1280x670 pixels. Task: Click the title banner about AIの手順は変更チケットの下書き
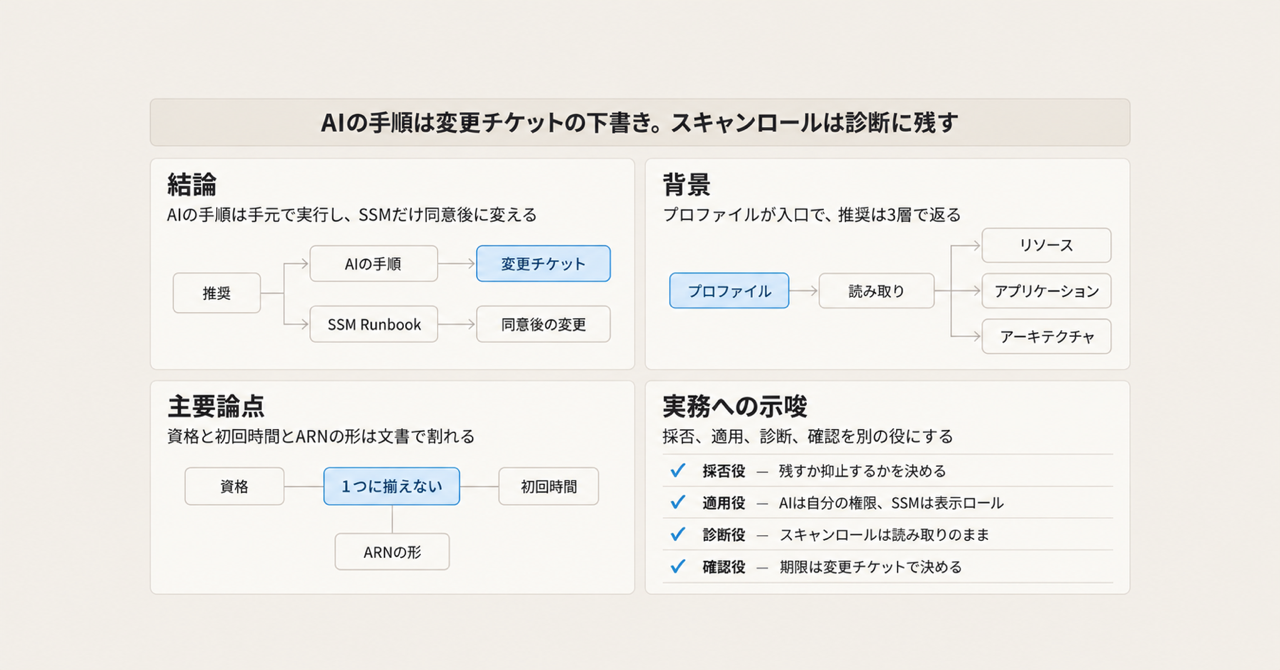pos(640,123)
